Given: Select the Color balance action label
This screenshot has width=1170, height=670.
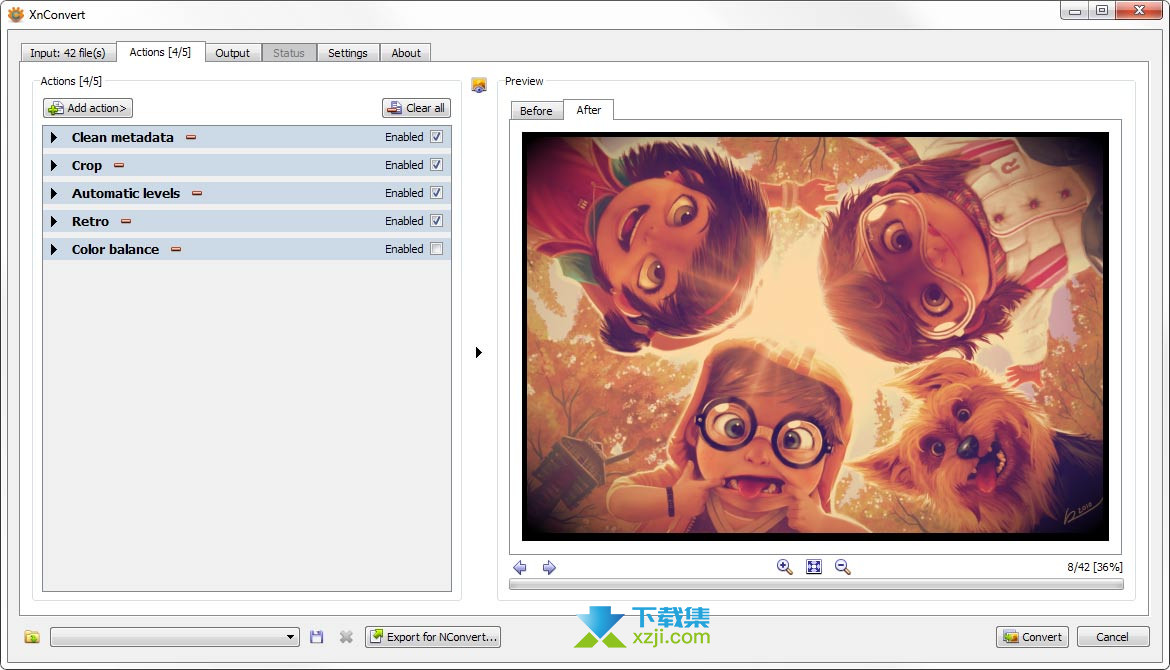Looking at the screenshot, I should coord(116,249).
